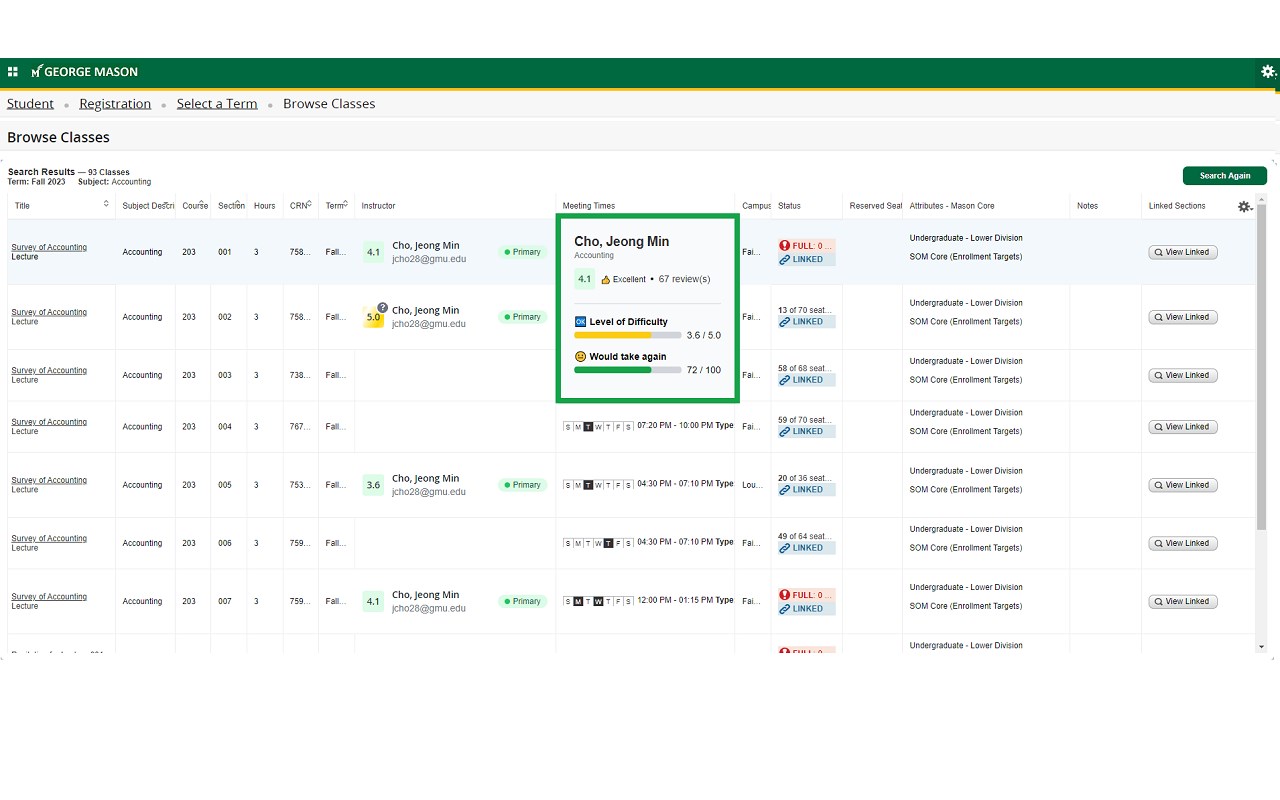This screenshot has width=1280, height=800.
Task: Click View Linked for section 001
Action: 1183,252
